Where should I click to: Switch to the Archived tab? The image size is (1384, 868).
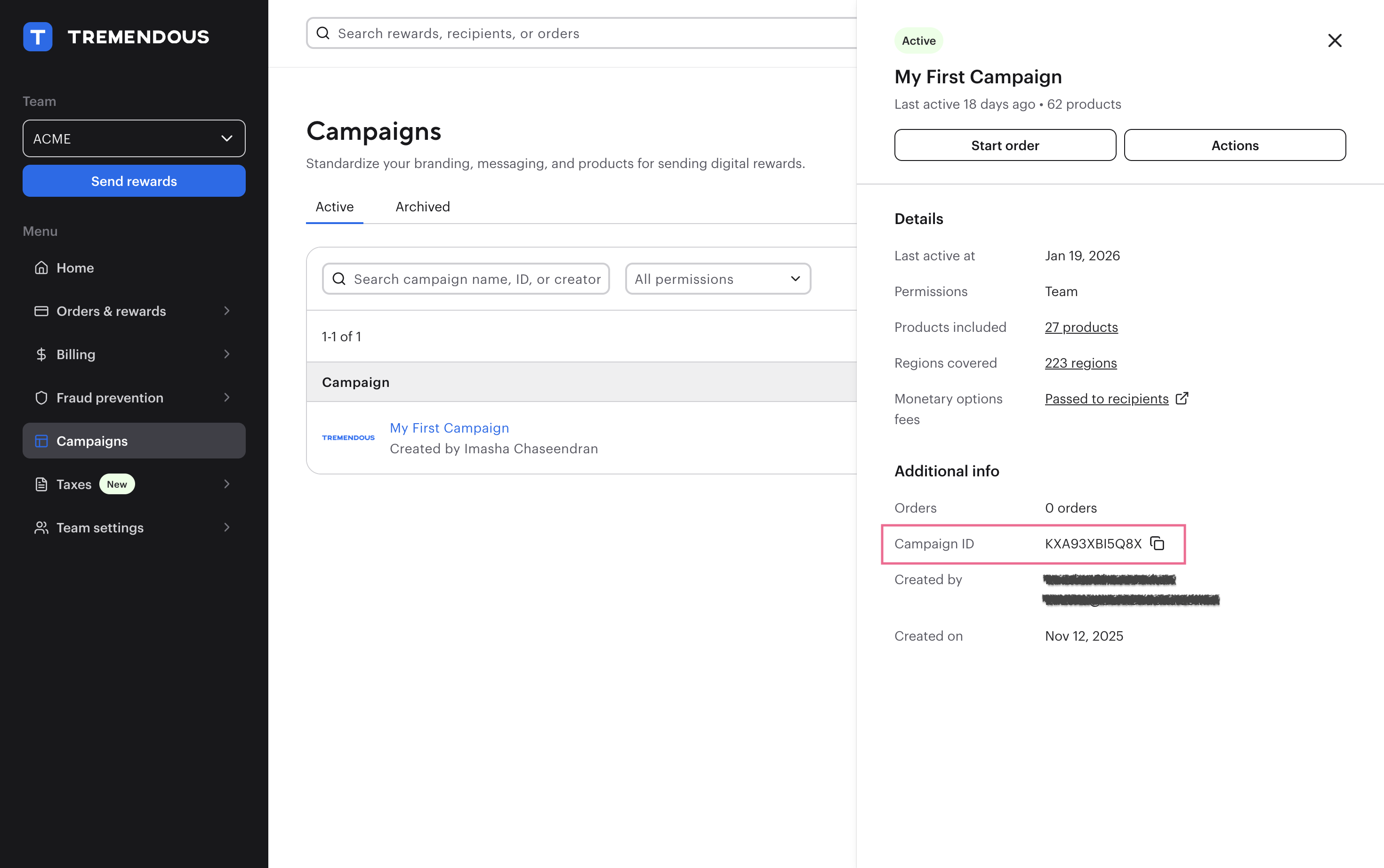point(422,207)
